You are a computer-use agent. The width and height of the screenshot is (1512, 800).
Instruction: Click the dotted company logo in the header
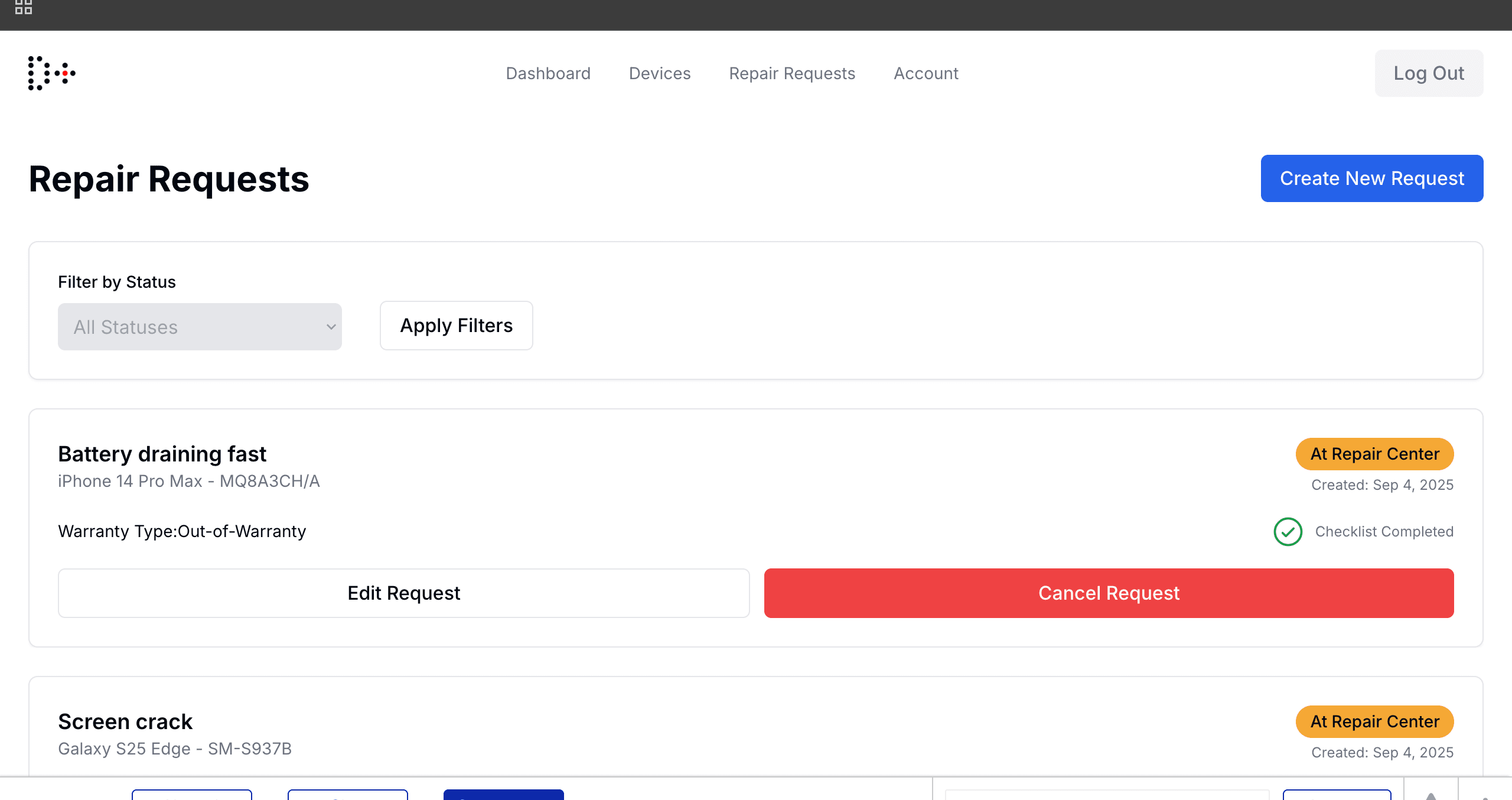[x=51, y=73]
